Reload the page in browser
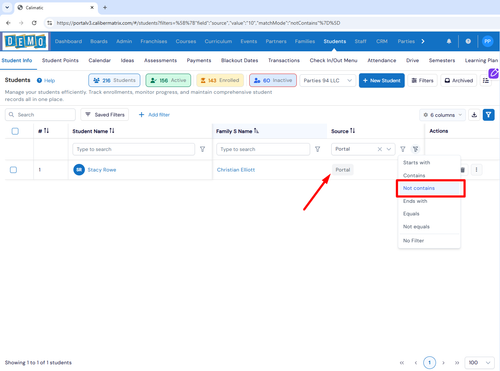Screen dimensions: 500x371 tap(34, 23)
